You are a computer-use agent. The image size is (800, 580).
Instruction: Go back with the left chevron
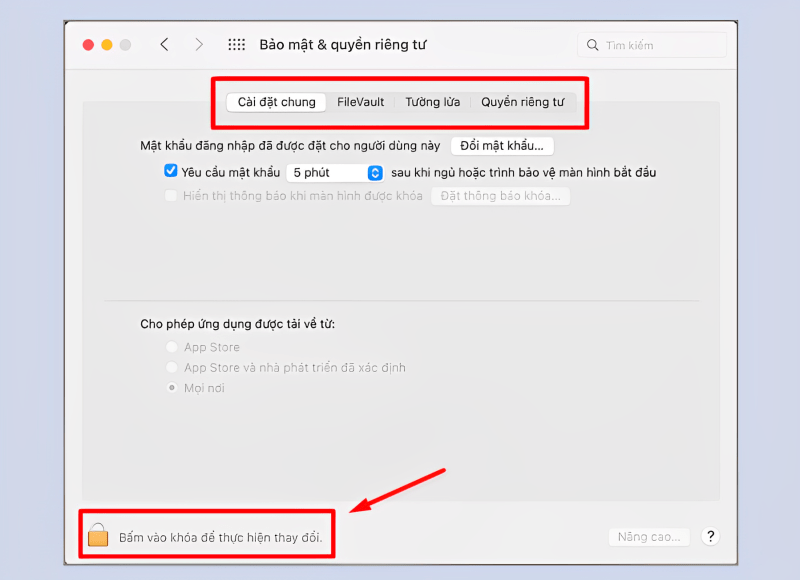coord(164,45)
